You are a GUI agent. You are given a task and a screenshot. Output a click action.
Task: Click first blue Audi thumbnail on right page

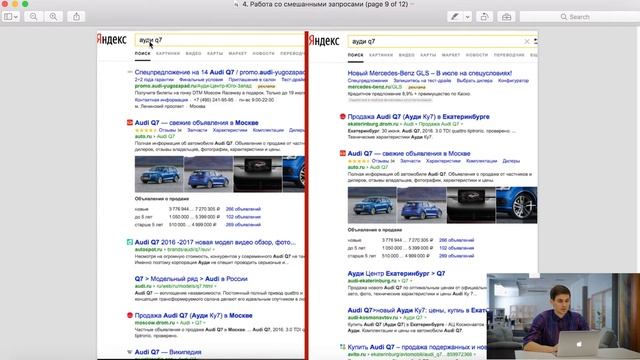pos(372,205)
